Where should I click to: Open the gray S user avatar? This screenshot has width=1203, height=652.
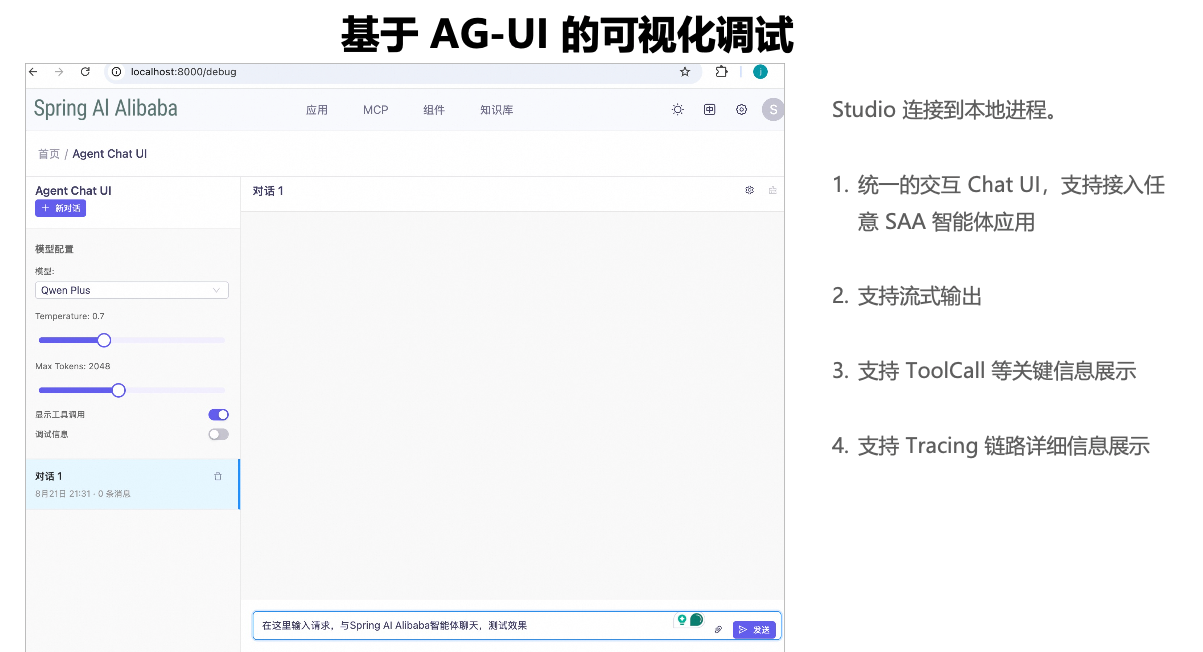pos(772,110)
